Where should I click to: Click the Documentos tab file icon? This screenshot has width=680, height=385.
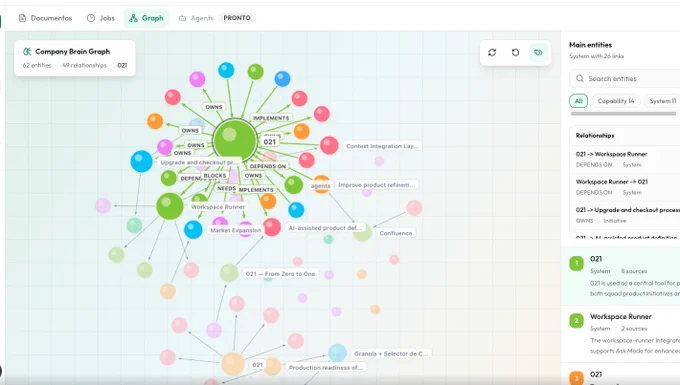click(x=22, y=18)
